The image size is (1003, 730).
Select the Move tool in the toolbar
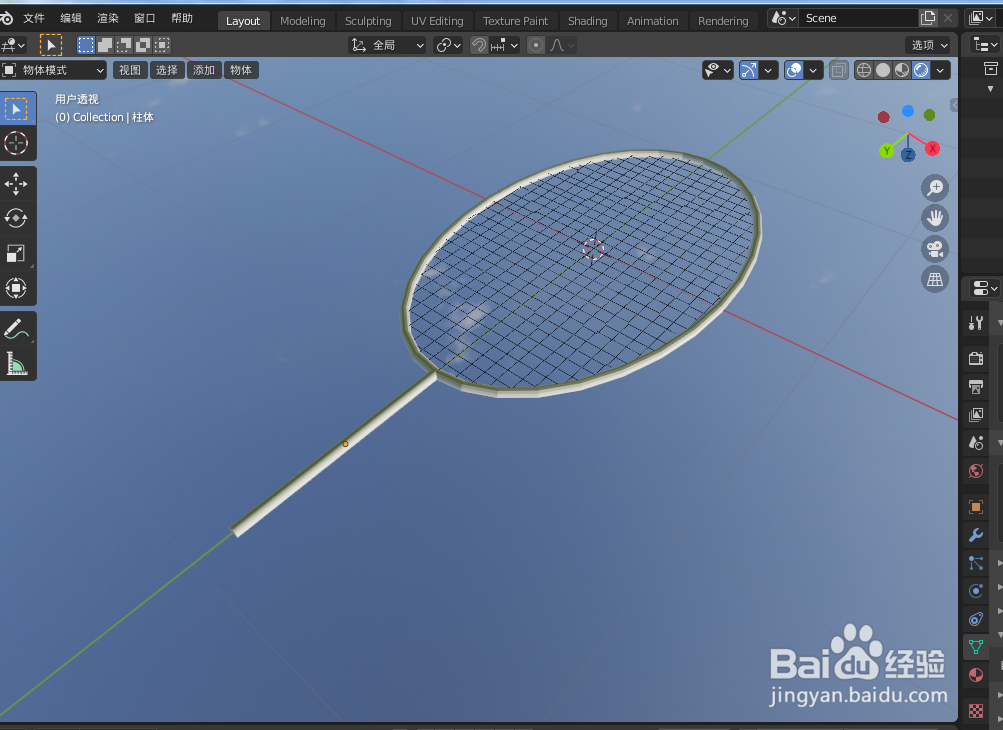[16, 183]
